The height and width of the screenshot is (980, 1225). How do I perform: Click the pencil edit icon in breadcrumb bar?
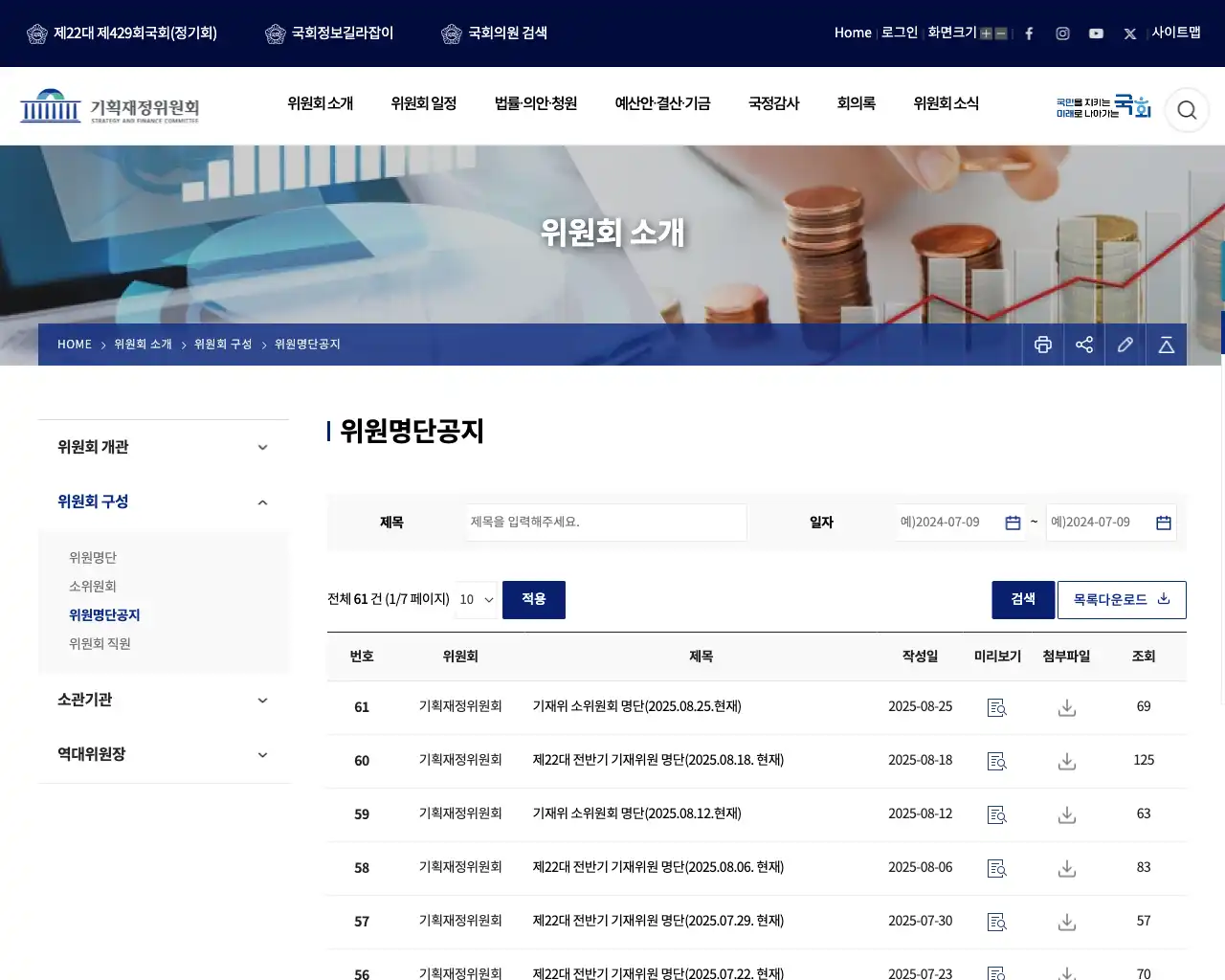pos(1125,345)
